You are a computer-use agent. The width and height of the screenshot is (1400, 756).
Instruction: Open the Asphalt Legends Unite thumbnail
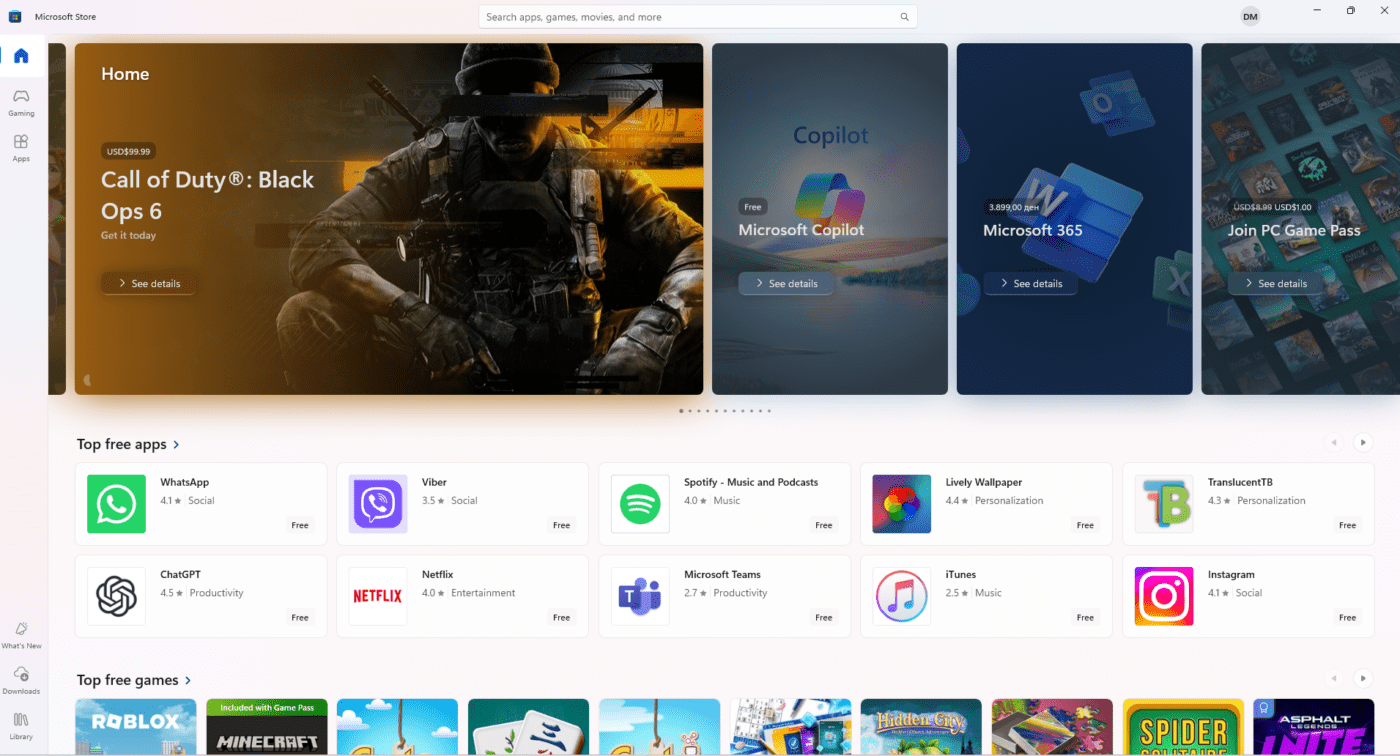[1314, 727]
